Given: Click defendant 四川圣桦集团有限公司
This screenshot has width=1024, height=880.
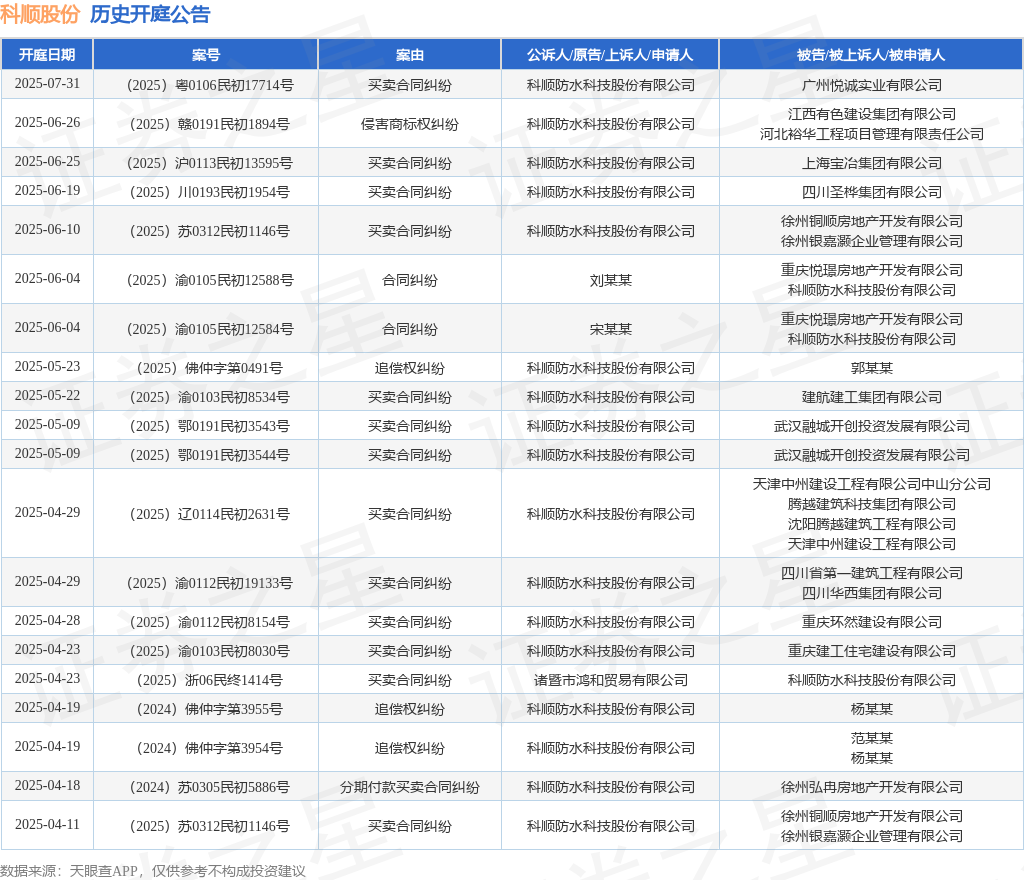Looking at the screenshot, I should pos(872,192).
